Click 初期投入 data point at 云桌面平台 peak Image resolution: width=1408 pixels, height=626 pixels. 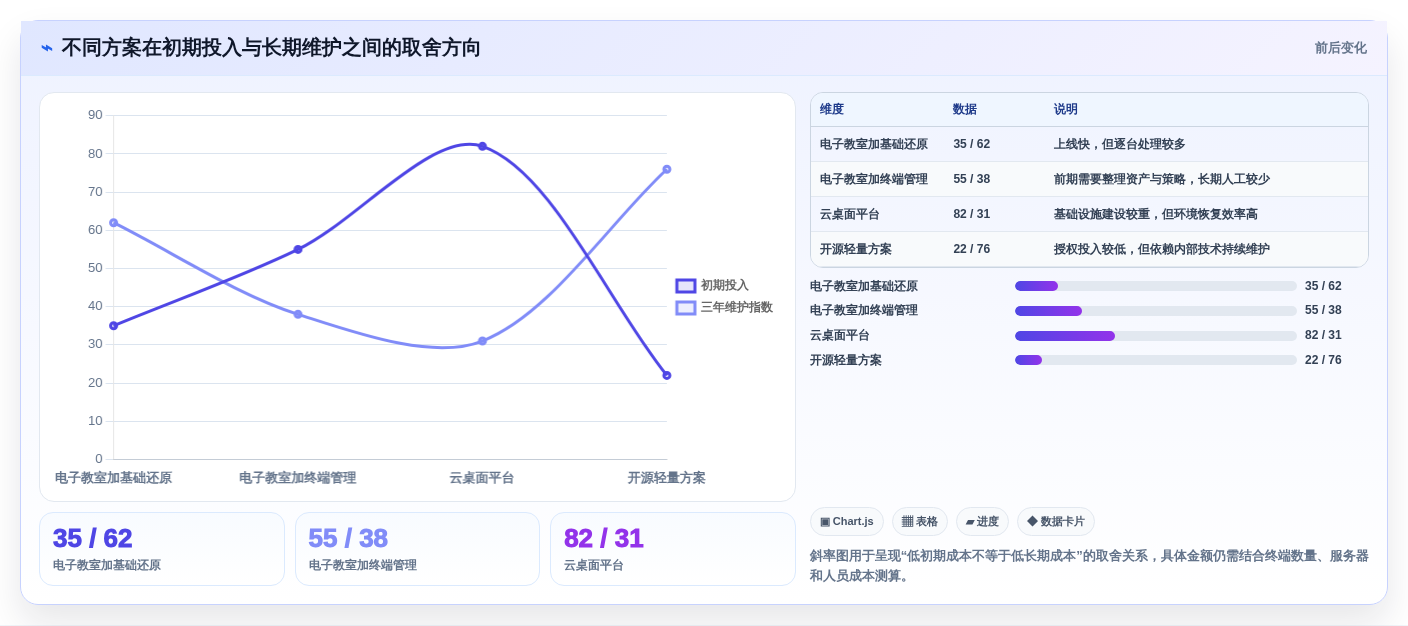click(x=482, y=146)
